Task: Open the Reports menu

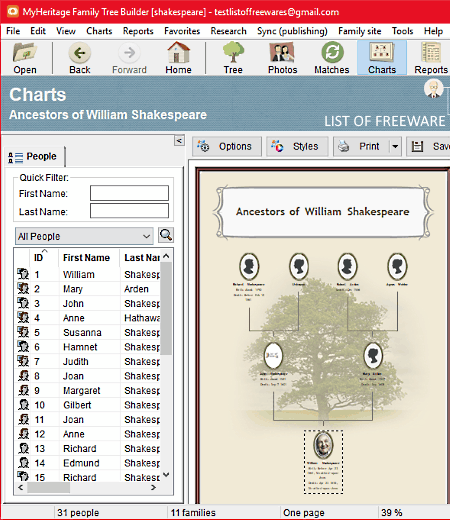Action: point(138,31)
